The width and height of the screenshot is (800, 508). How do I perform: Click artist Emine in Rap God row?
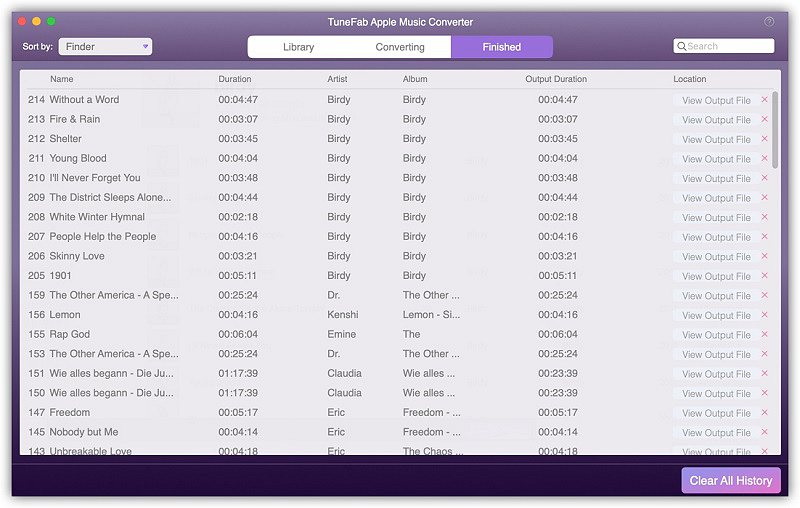pyautogui.click(x=342, y=334)
